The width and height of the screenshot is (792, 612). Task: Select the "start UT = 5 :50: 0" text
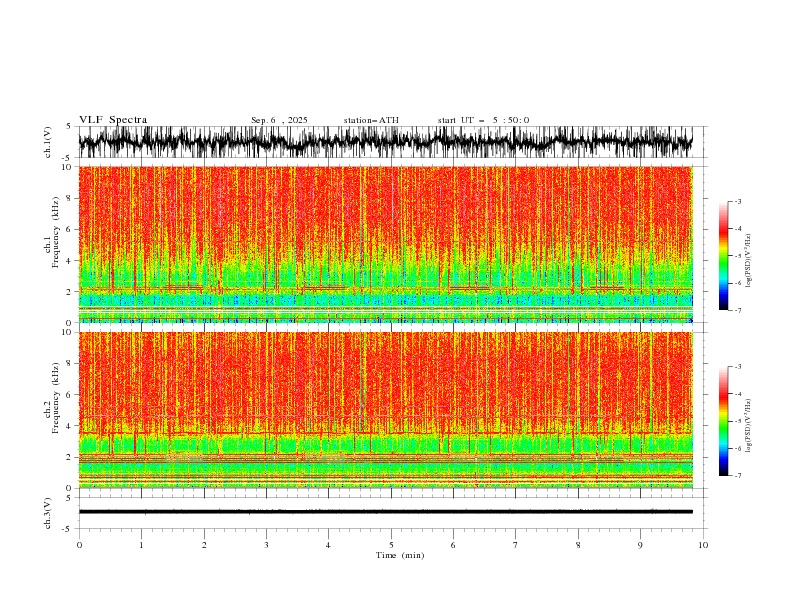pos(483,120)
